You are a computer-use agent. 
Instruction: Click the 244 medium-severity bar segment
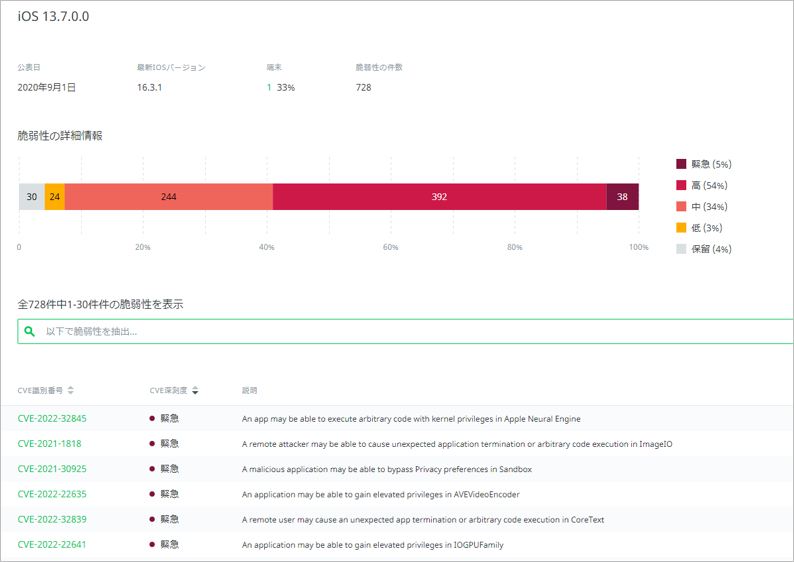(x=168, y=197)
